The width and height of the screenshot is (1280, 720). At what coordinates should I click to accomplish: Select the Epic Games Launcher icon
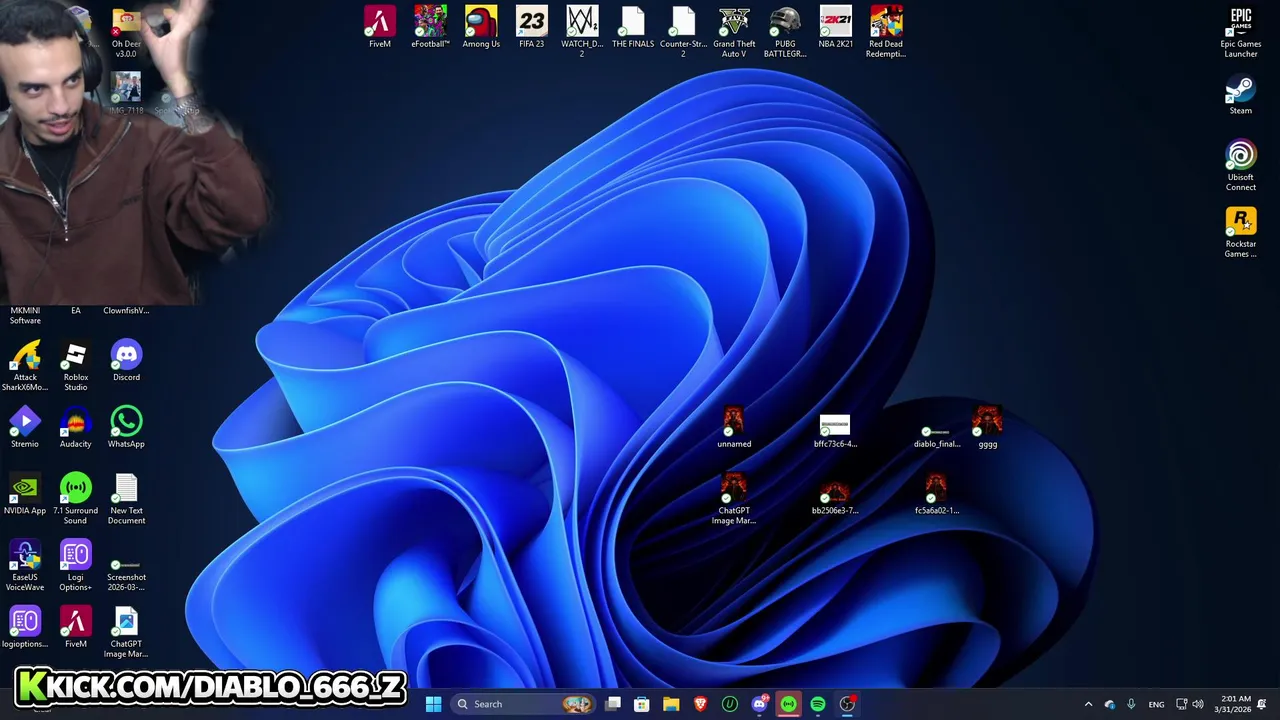[1240, 33]
